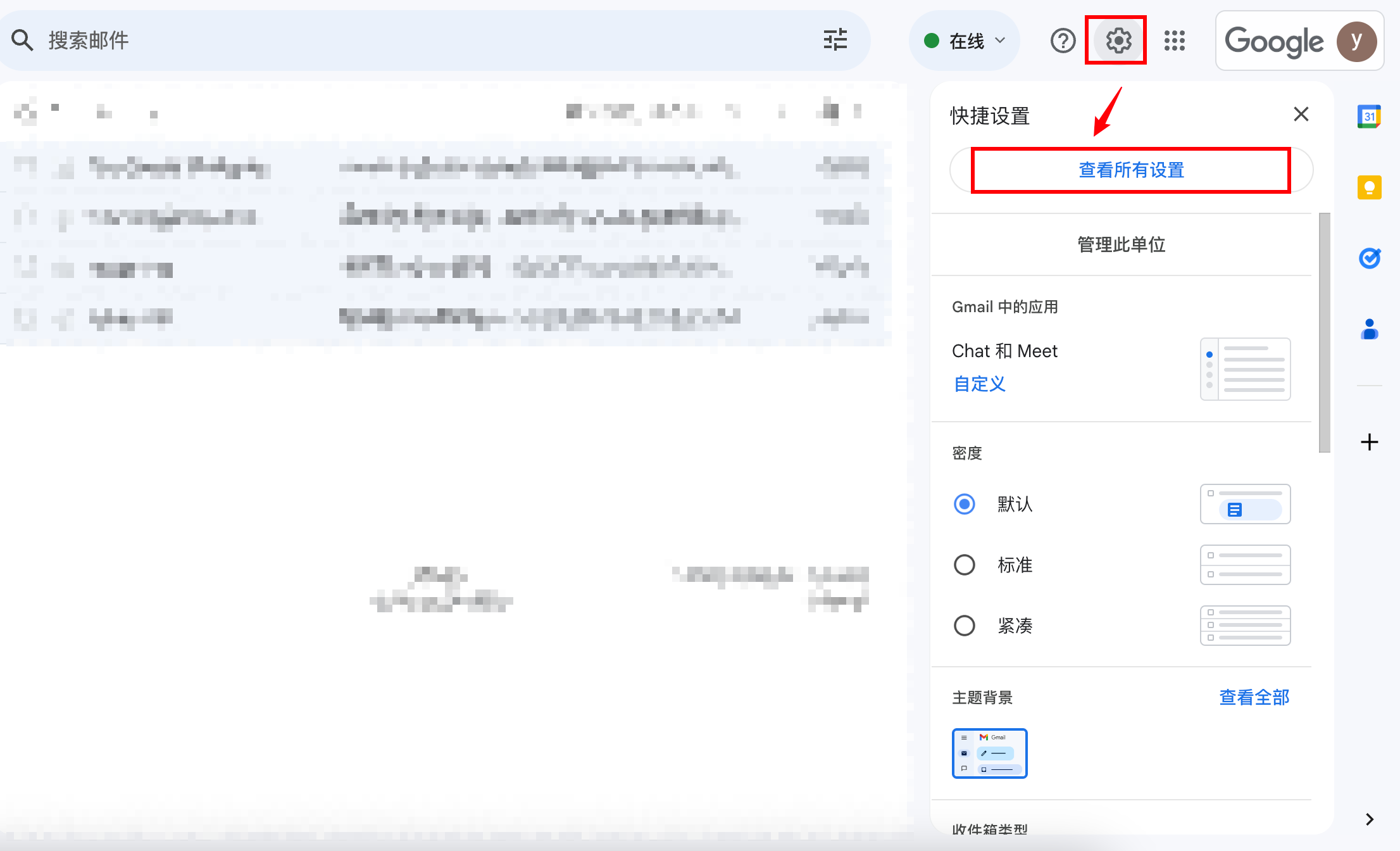Screen dimensions: 1400x851
Task: Click the 标准 density preview thumbnail
Action: (1245, 565)
